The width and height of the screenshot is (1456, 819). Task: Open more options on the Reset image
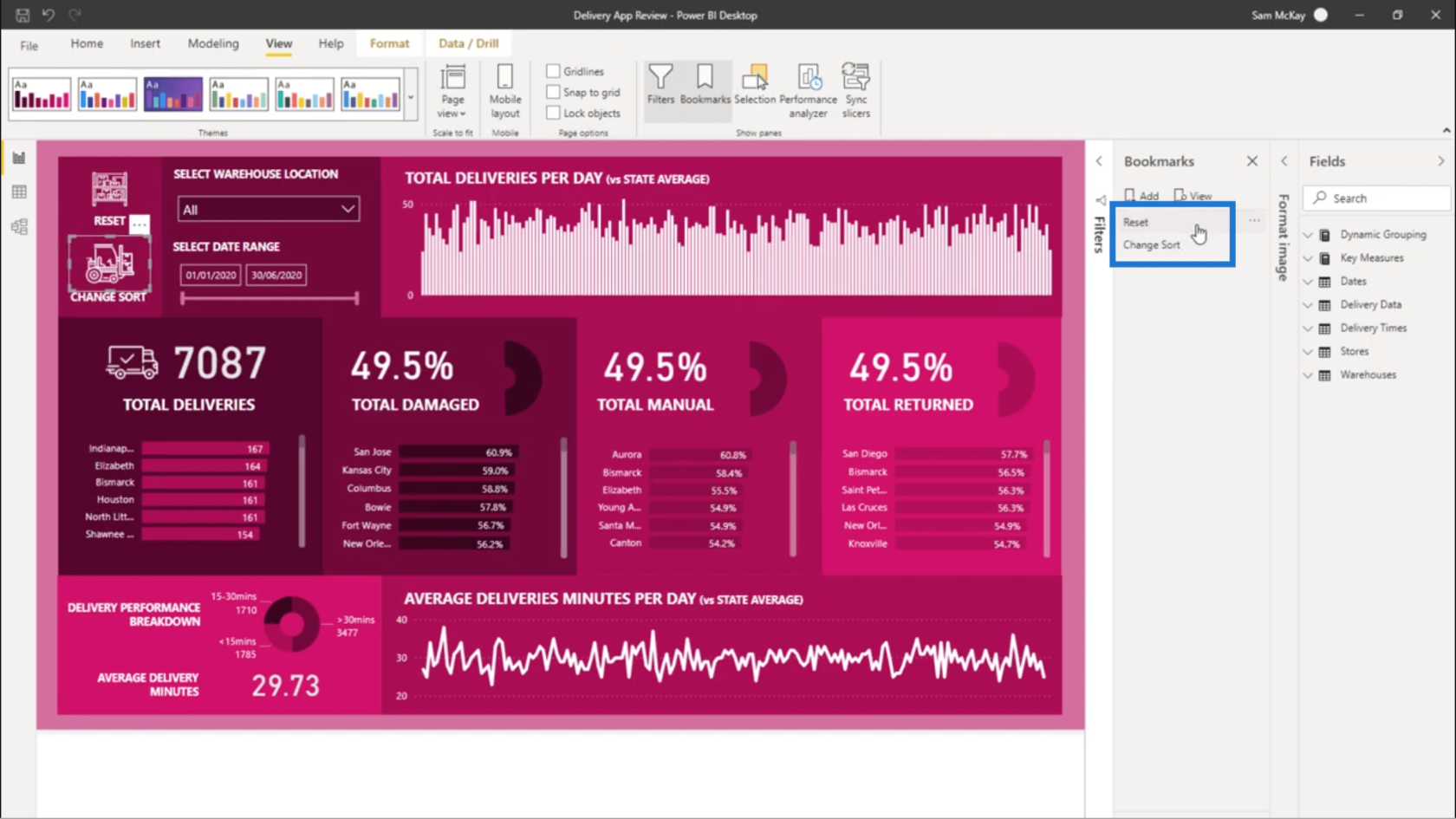[x=140, y=224]
